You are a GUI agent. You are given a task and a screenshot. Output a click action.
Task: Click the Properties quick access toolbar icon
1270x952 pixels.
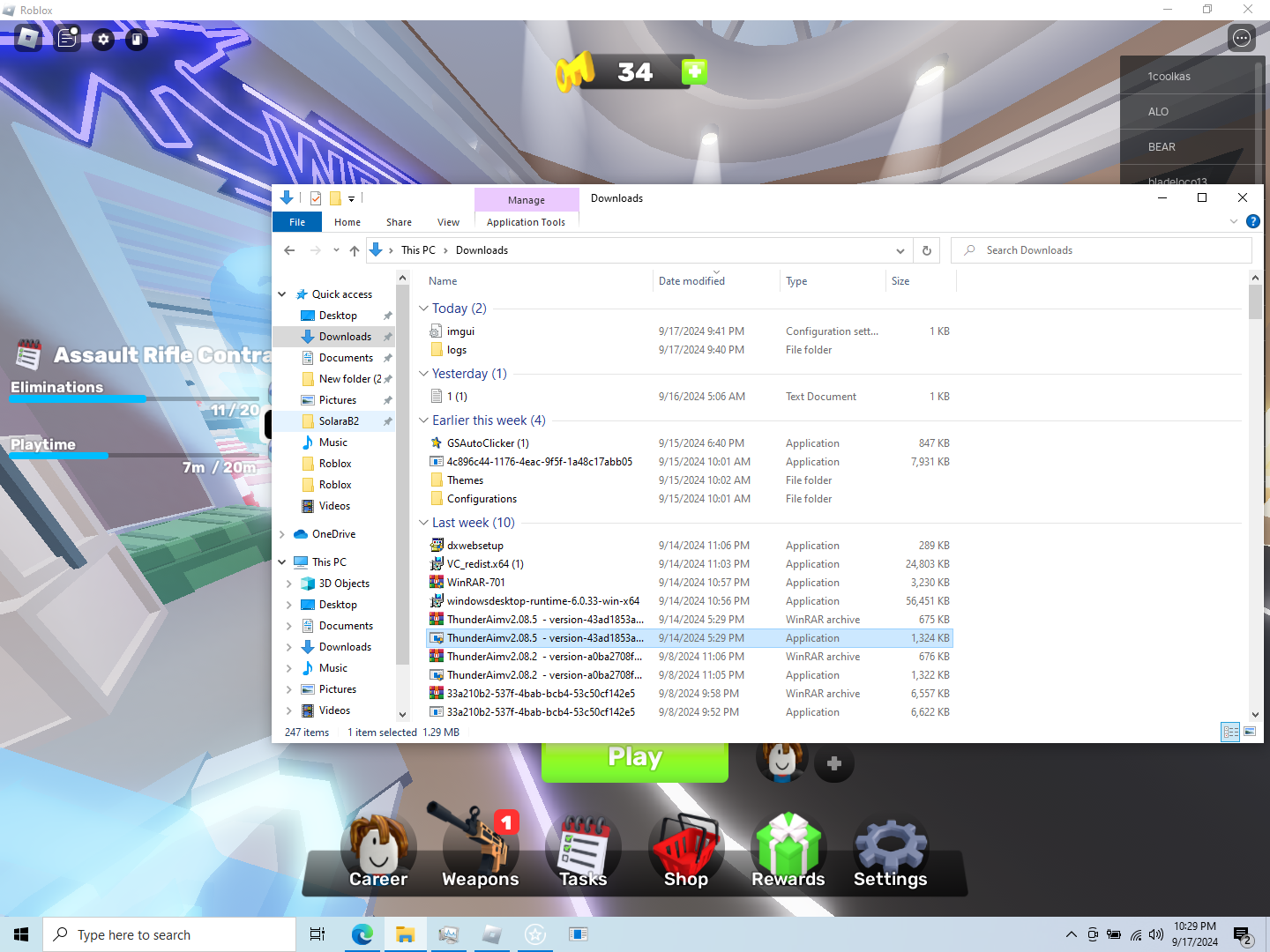click(316, 198)
